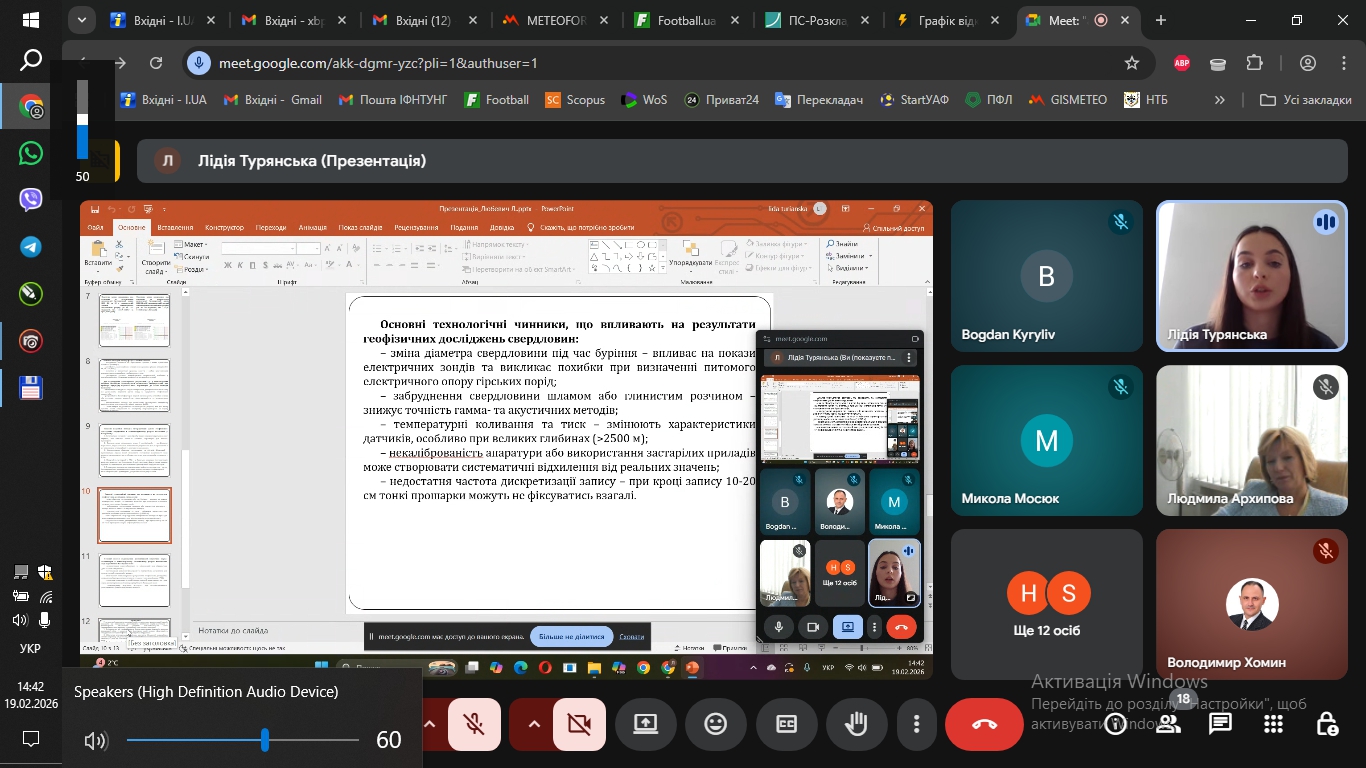Toggle the turned-off camera button

click(579, 724)
